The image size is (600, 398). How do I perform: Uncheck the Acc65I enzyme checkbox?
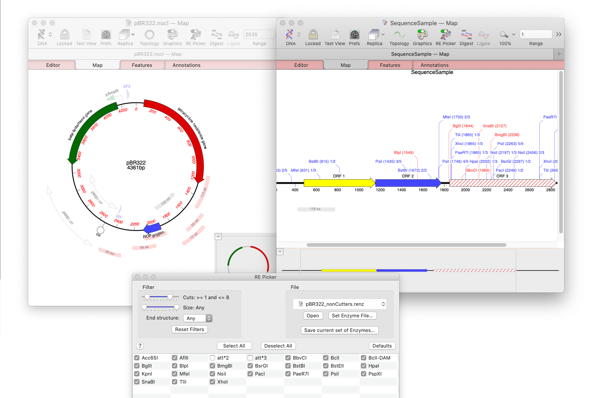point(137,358)
